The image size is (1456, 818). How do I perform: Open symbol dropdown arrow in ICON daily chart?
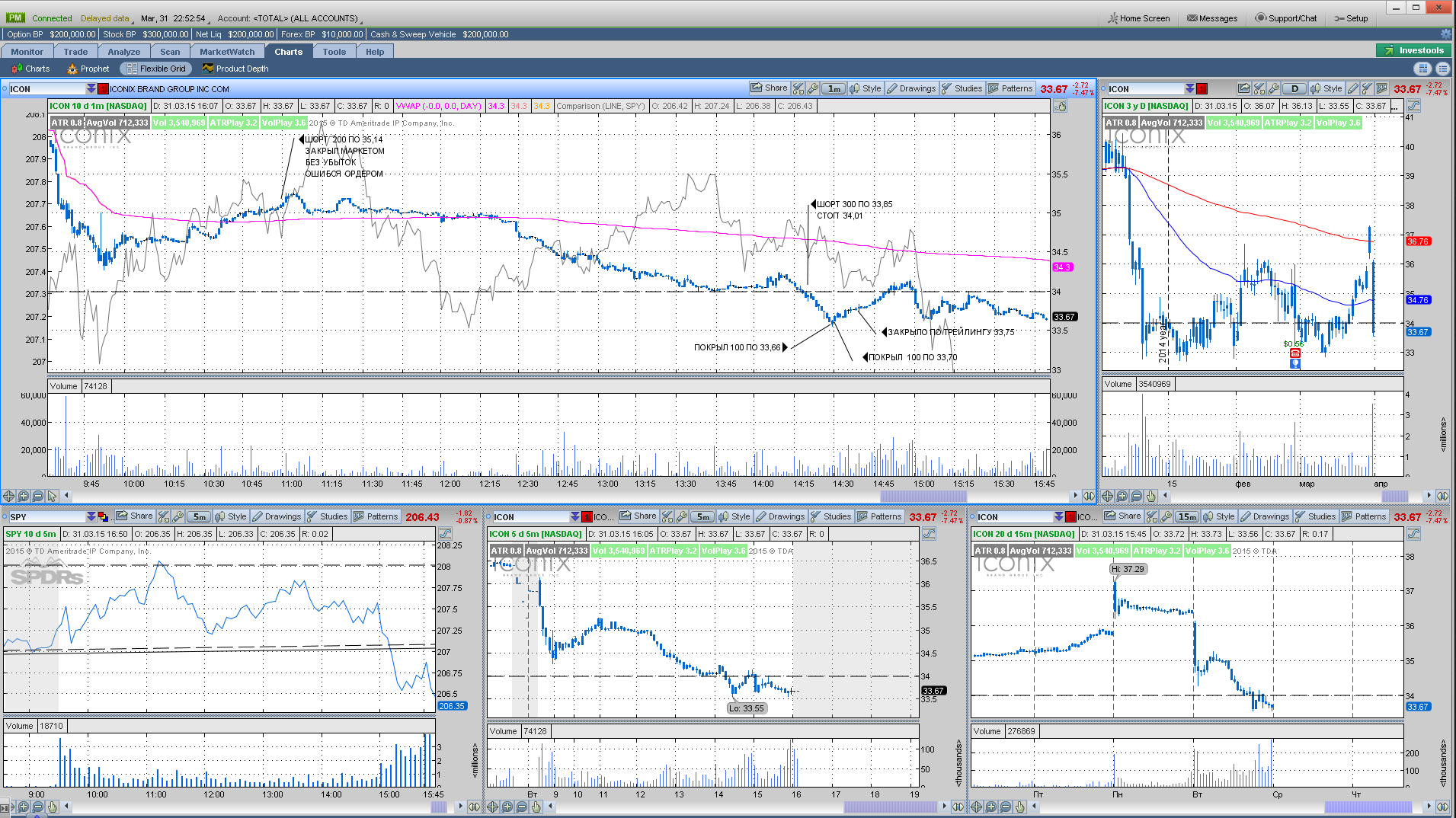1190,89
